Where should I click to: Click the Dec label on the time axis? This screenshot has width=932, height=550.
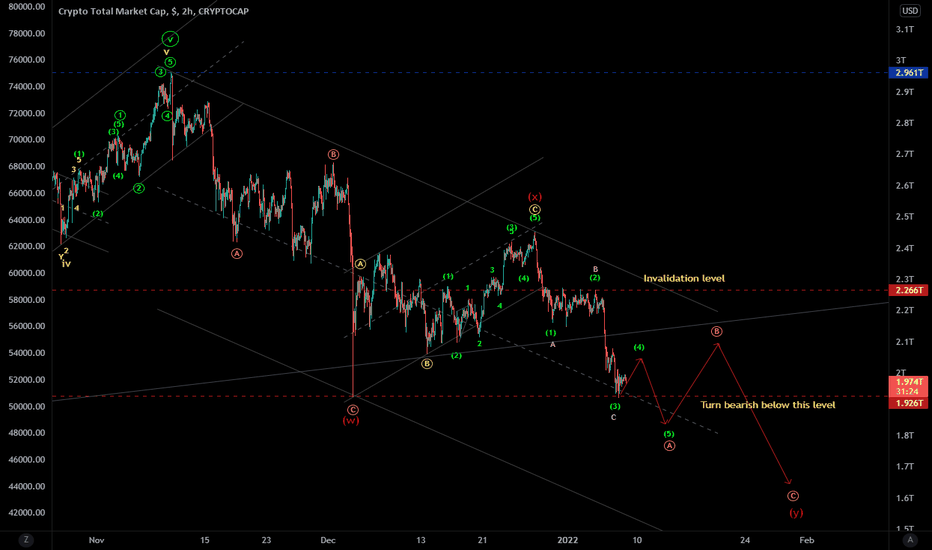(328, 540)
